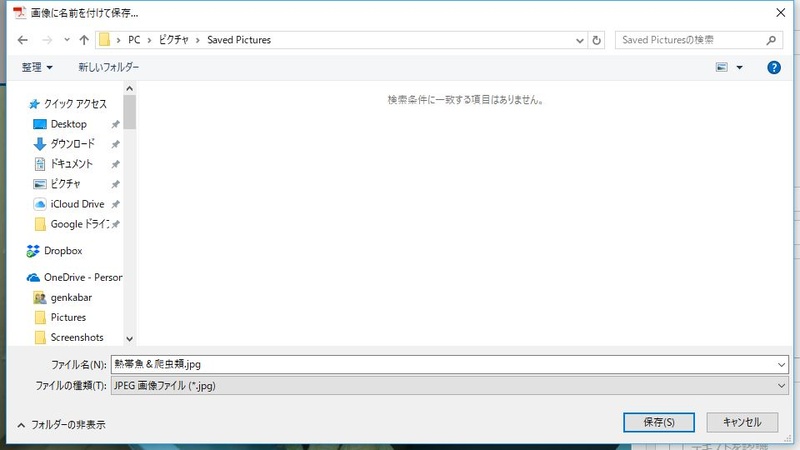Open the Screenshots folder

click(77, 337)
